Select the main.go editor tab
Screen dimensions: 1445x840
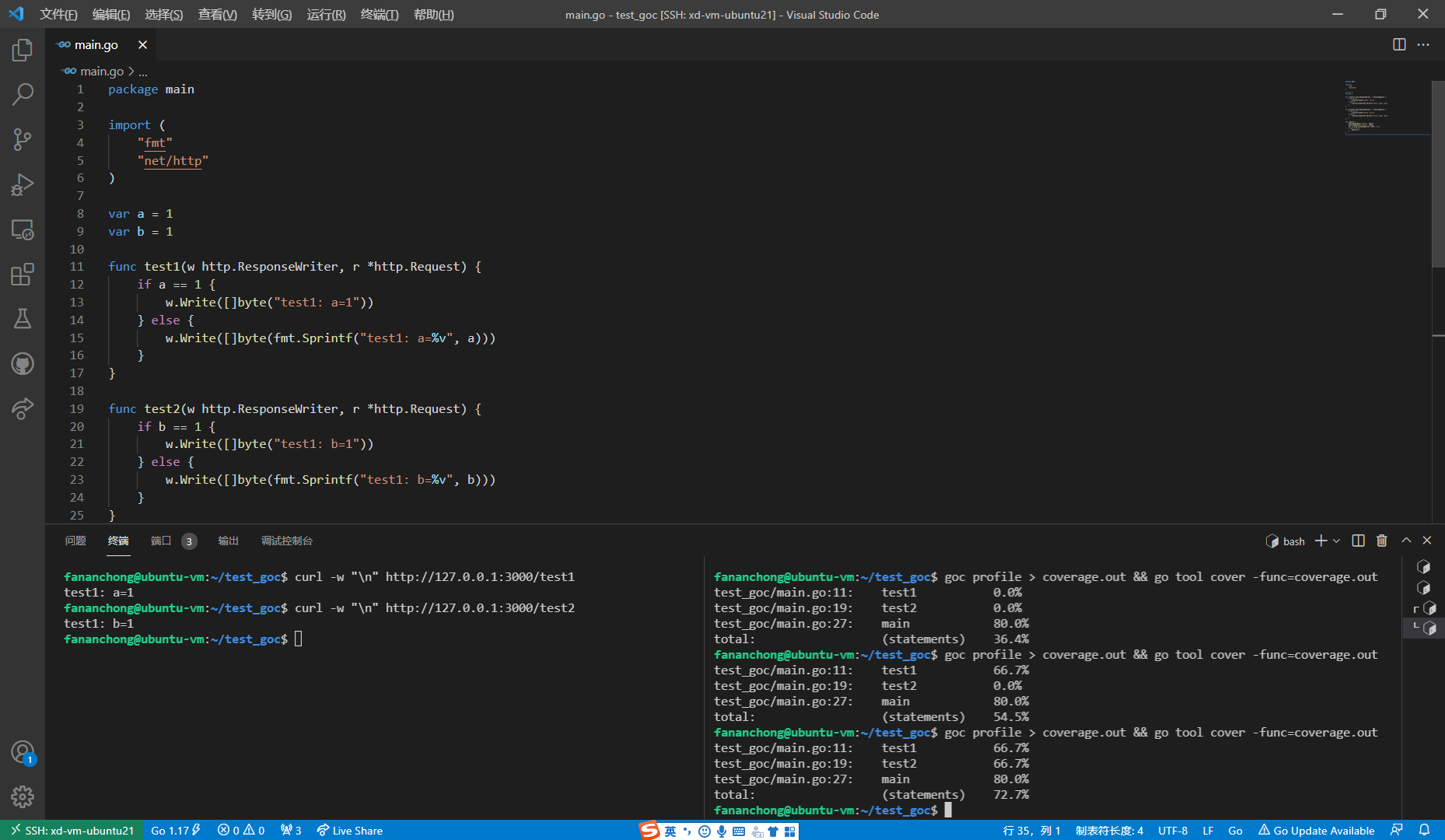[x=101, y=45]
